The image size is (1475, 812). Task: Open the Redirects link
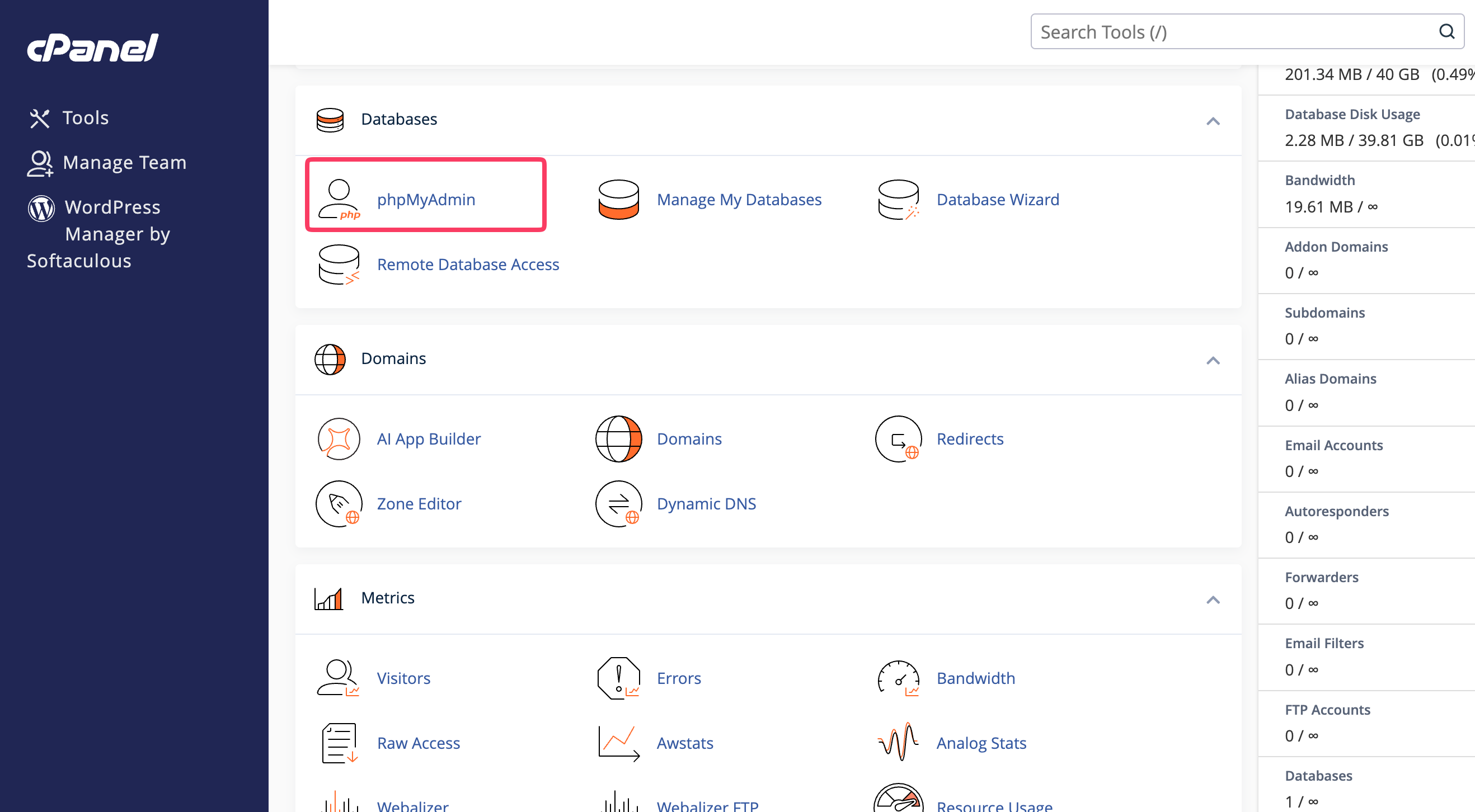970,439
